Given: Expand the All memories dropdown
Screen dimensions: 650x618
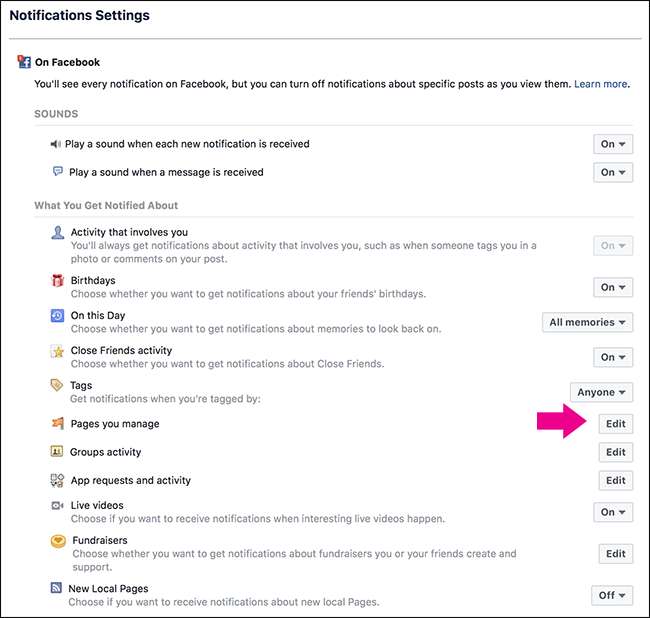Looking at the screenshot, I should coord(587,322).
